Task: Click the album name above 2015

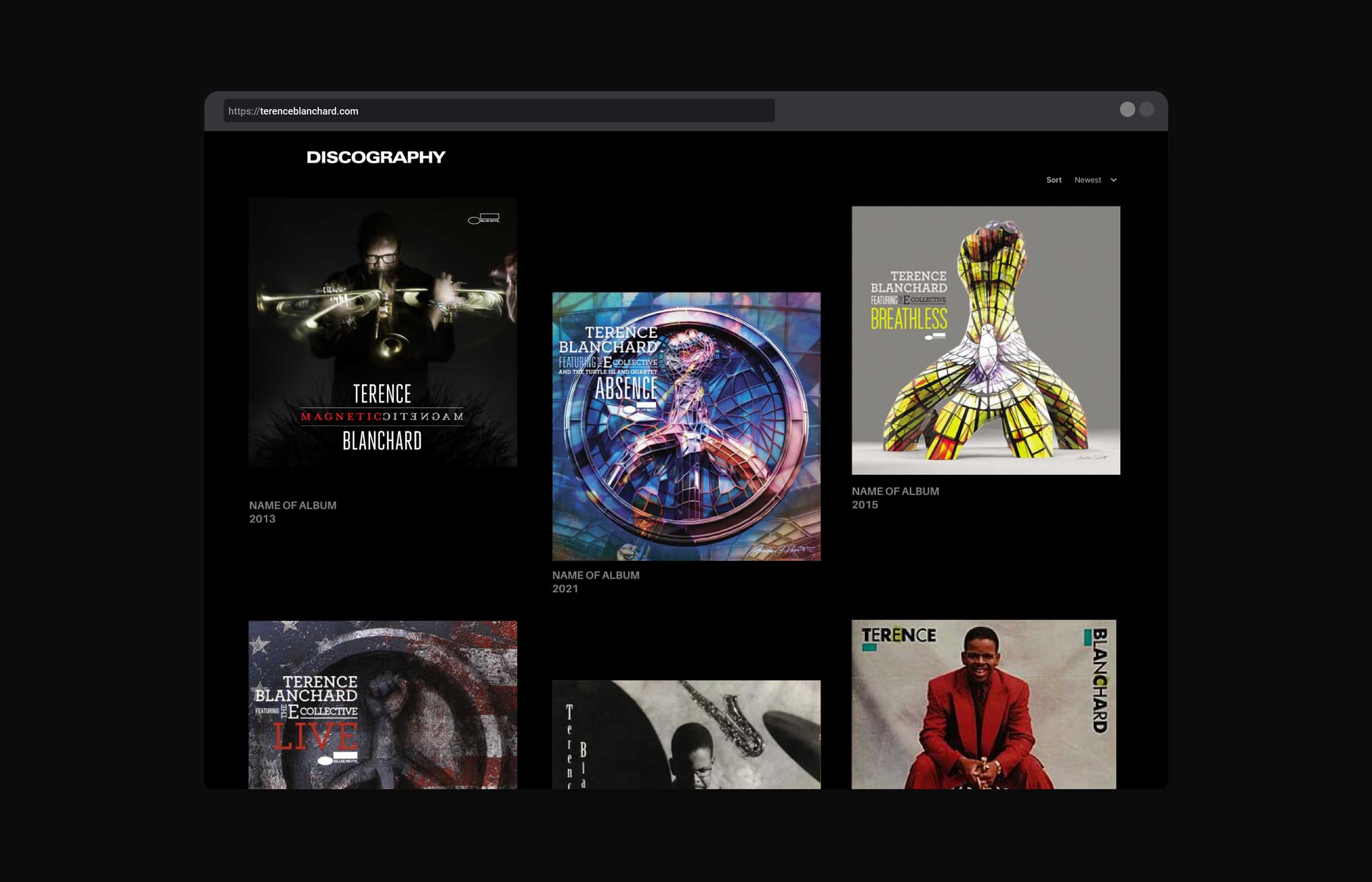Action: coord(895,491)
